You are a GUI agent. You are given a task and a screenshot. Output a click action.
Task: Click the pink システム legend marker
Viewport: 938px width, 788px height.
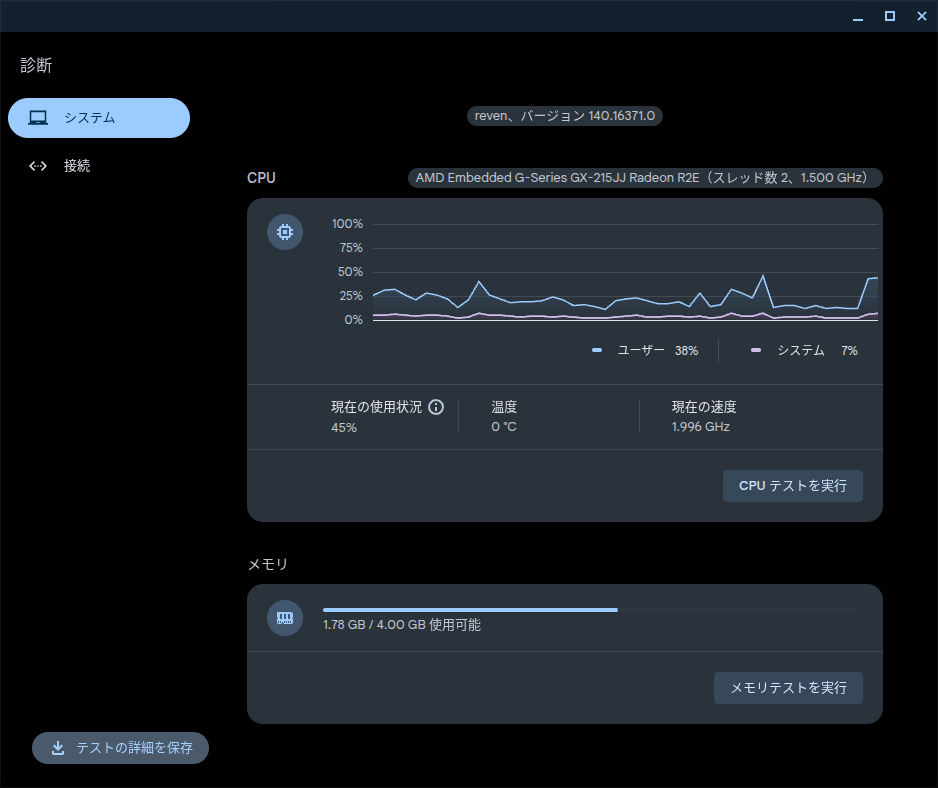tap(756, 351)
